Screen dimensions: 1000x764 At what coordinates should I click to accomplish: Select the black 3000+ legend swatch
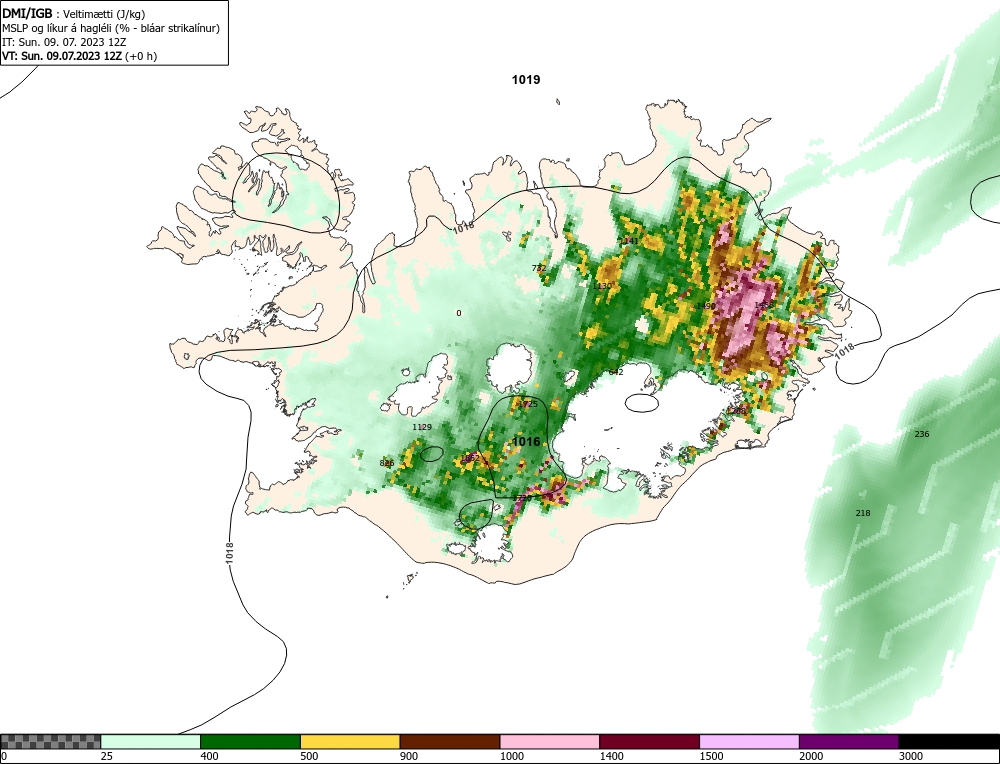949,741
